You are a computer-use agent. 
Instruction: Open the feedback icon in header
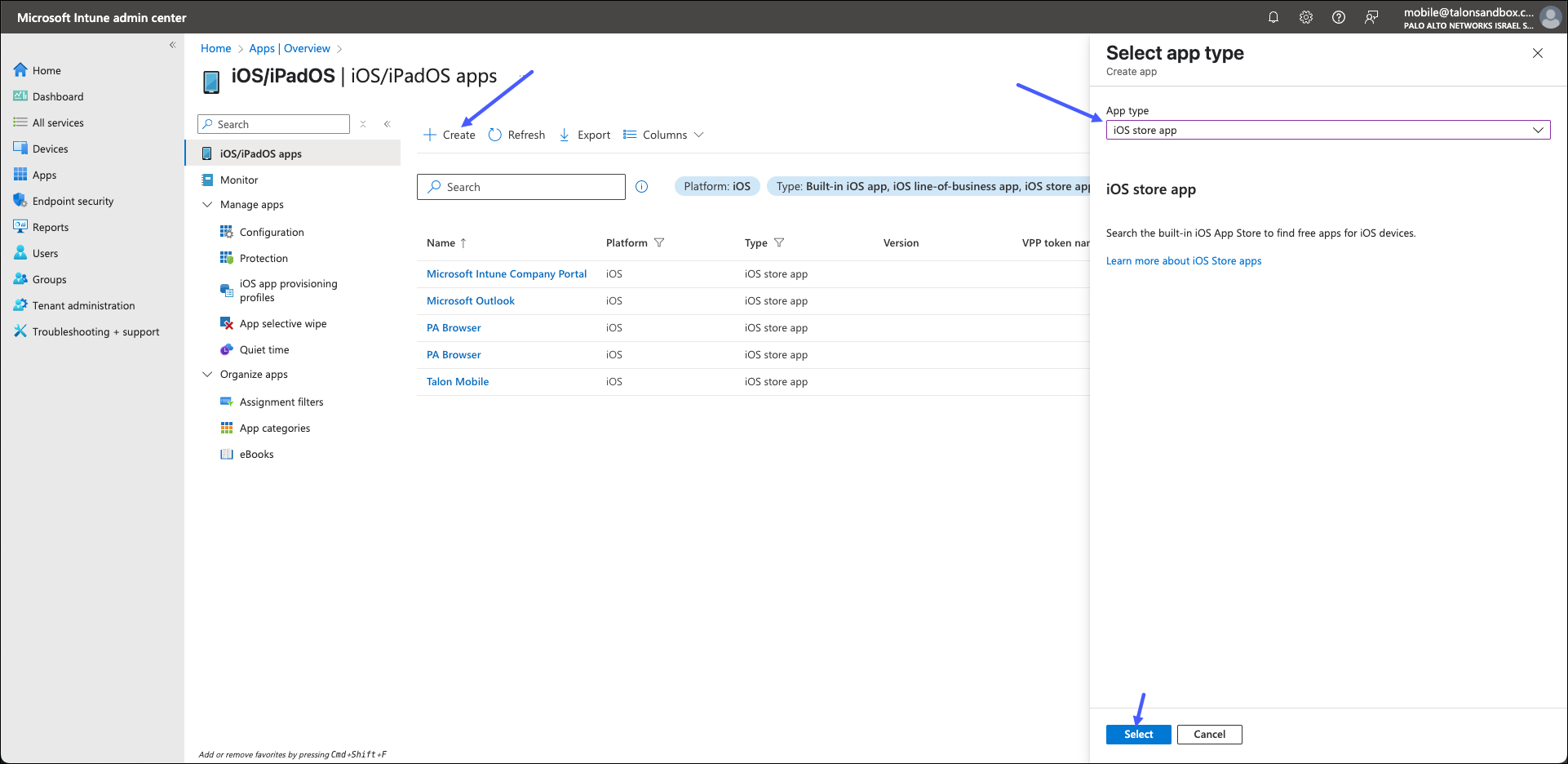pyautogui.click(x=1371, y=17)
